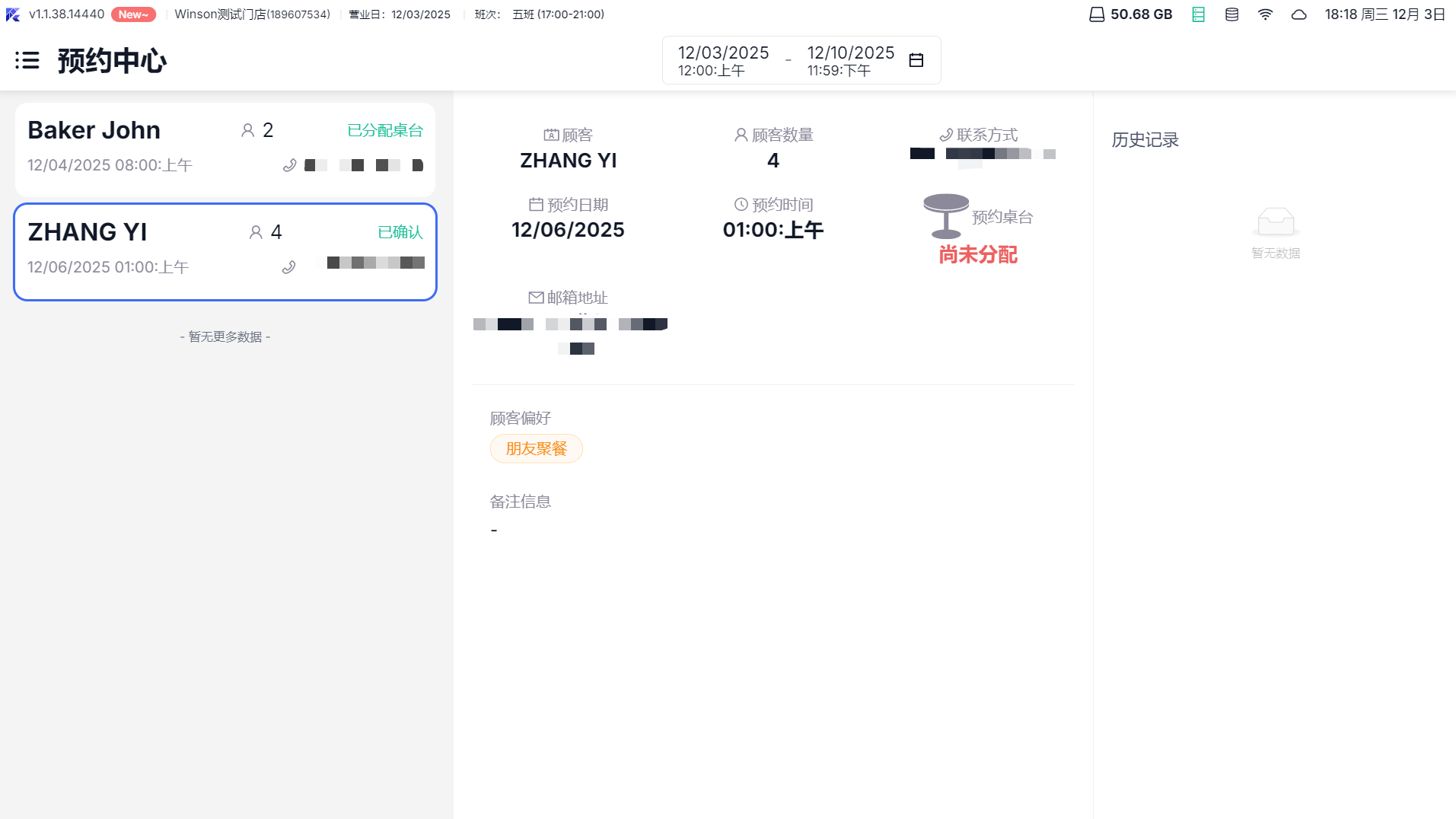Click the start date 12/03/2025 field
The width and height of the screenshot is (1456, 819).
pos(723,60)
